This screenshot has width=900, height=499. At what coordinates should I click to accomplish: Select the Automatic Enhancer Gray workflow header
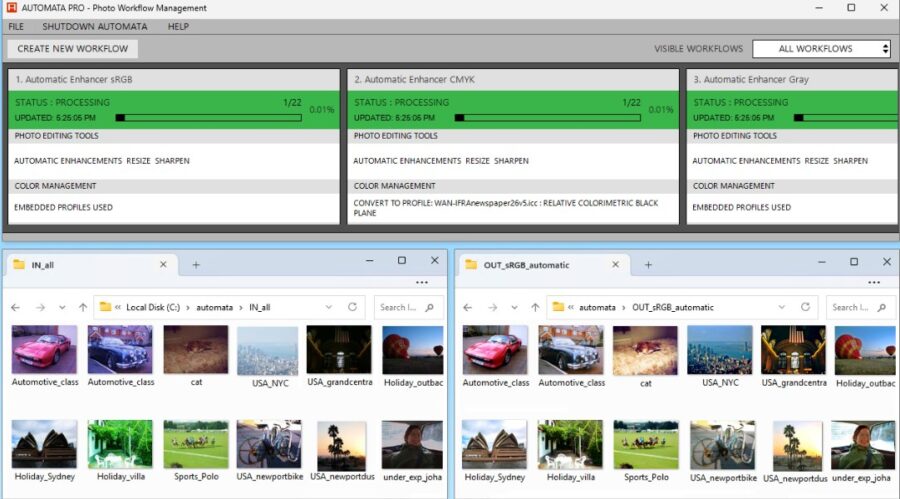click(793, 80)
